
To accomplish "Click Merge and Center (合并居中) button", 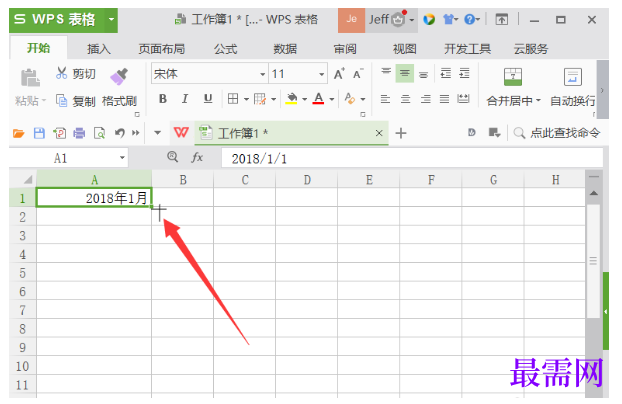I will tap(513, 87).
